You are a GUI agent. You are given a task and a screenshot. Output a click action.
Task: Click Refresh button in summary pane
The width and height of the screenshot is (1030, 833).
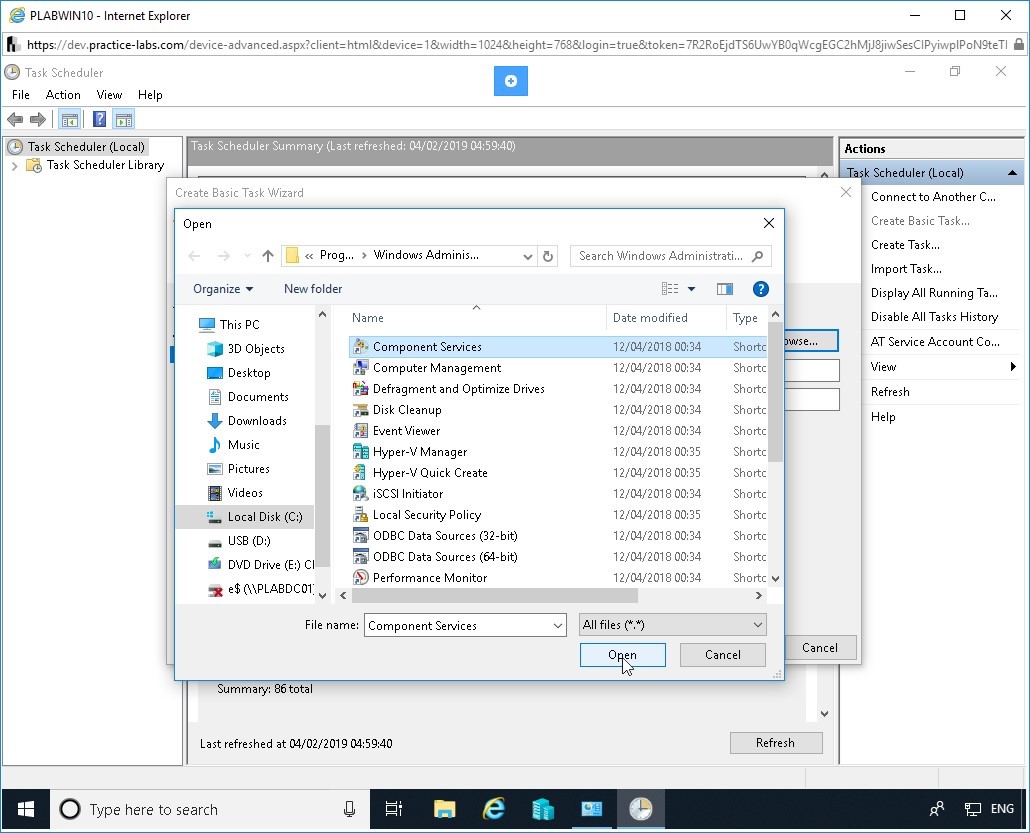pyautogui.click(x=776, y=743)
